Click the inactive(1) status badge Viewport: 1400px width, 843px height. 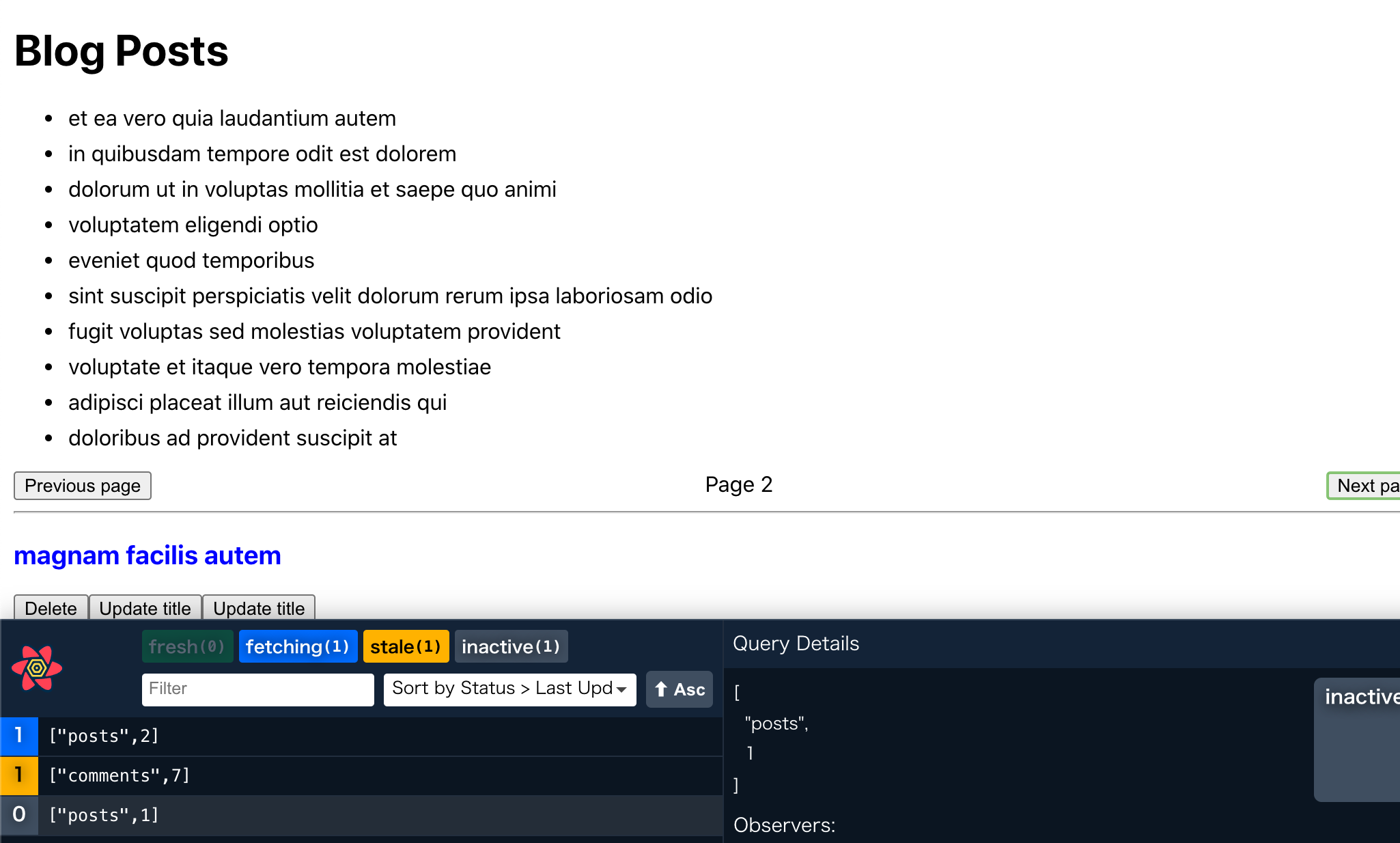pyautogui.click(x=511, y=646)
